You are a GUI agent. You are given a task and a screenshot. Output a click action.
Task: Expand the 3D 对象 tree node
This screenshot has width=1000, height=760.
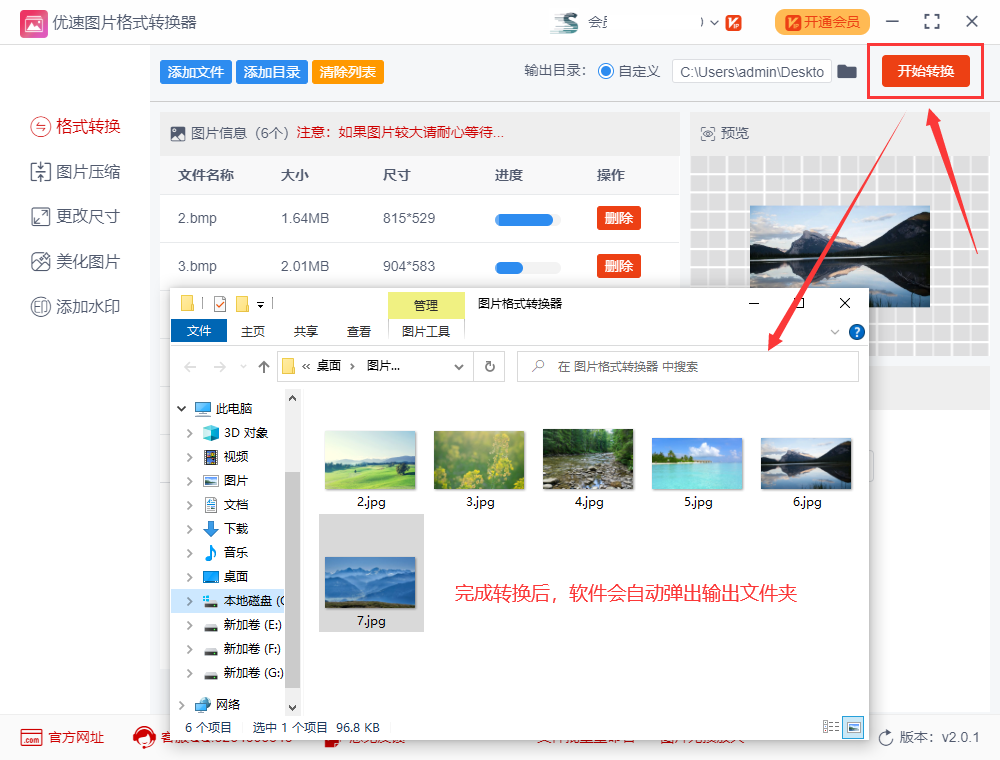click(189, 433)
